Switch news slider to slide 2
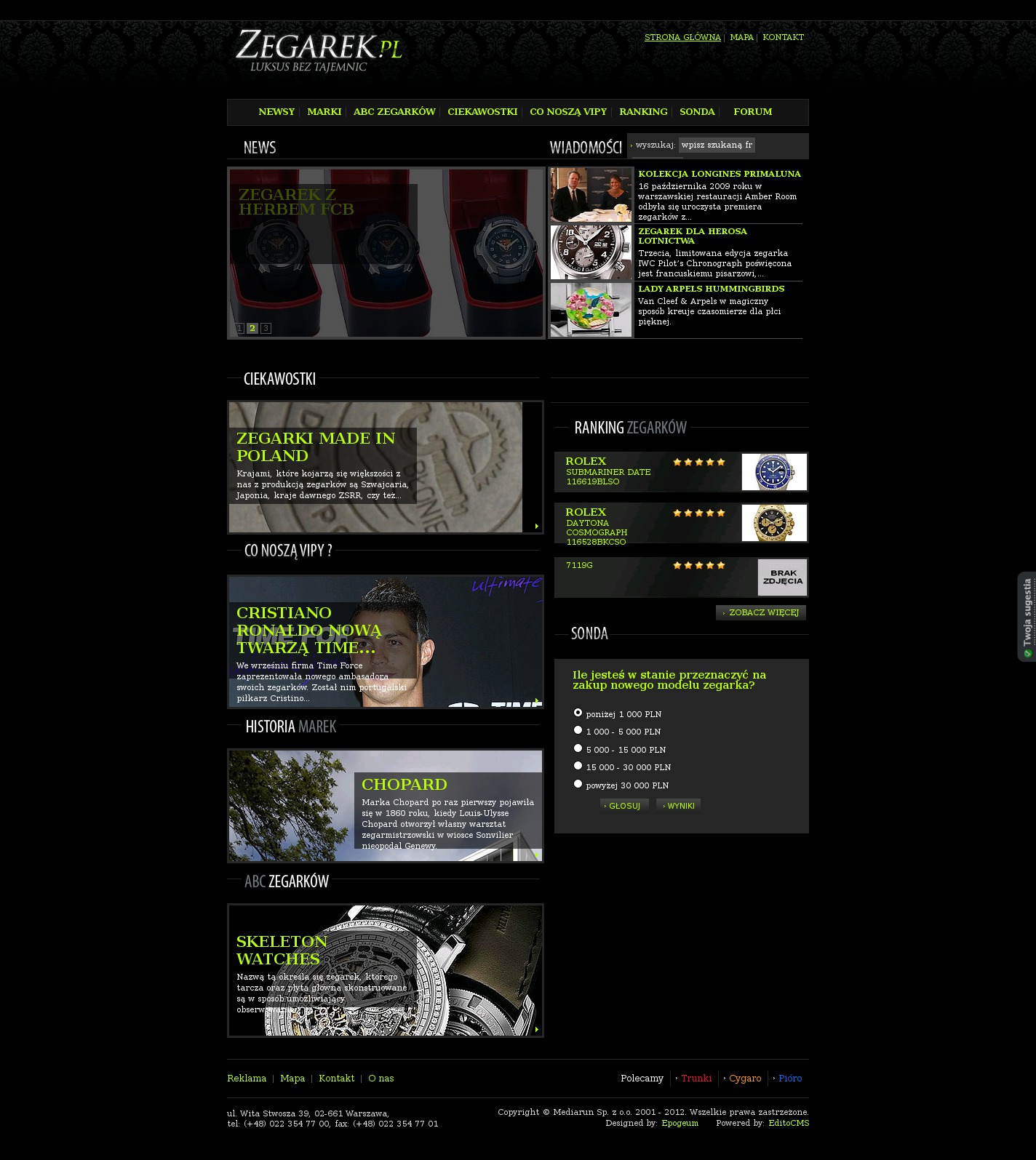This screenshot has width=1036, height=1160. click(x=252, y=328)
